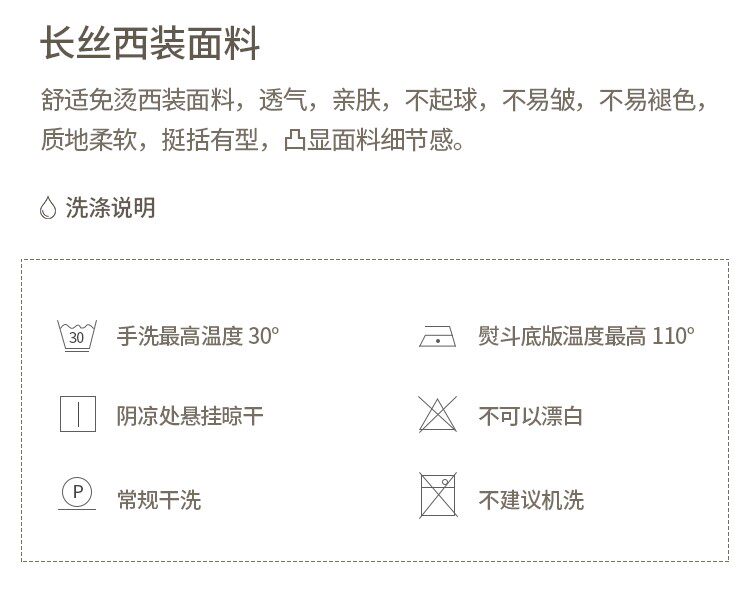
Task: Click the crossed-out bleach triangle icon
Action: [x=437, y=414]
